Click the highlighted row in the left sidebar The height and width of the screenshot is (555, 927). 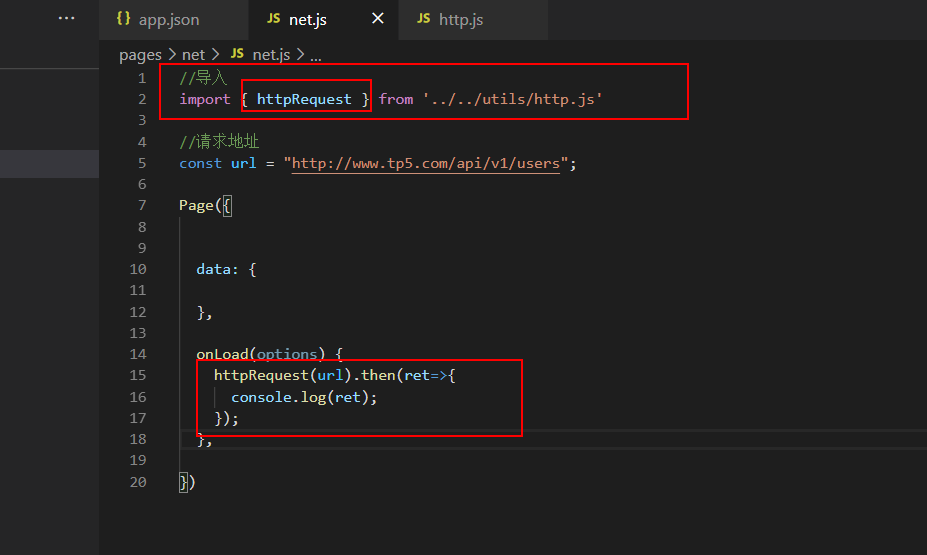pyautogui.click(x=49, y=164)
